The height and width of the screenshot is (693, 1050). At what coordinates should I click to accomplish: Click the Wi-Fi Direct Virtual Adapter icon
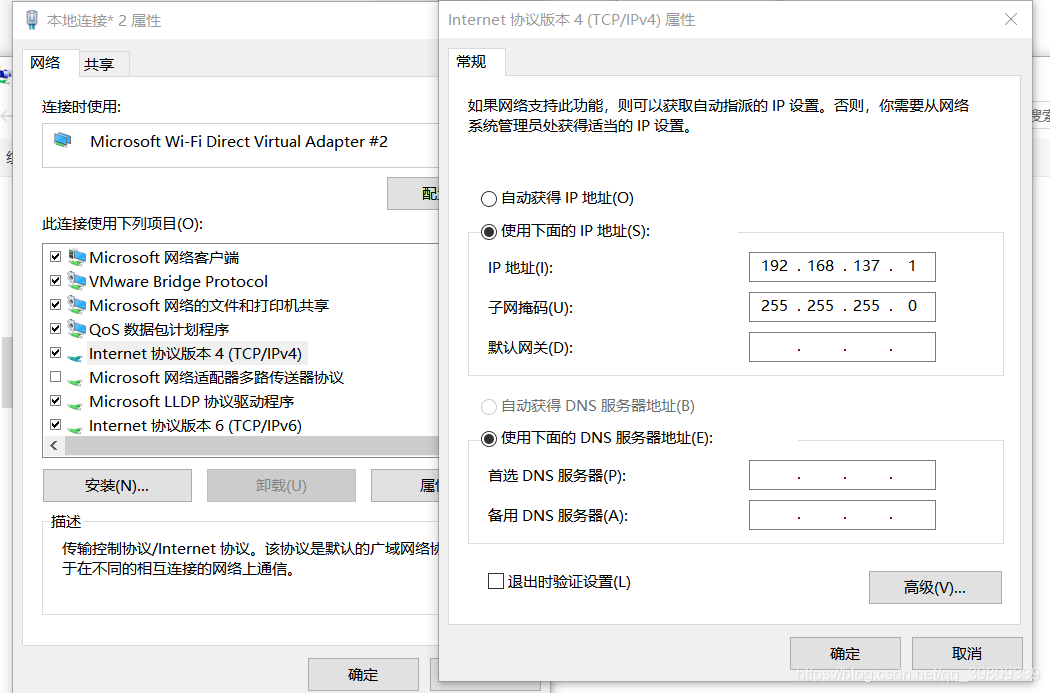(63, 140)
